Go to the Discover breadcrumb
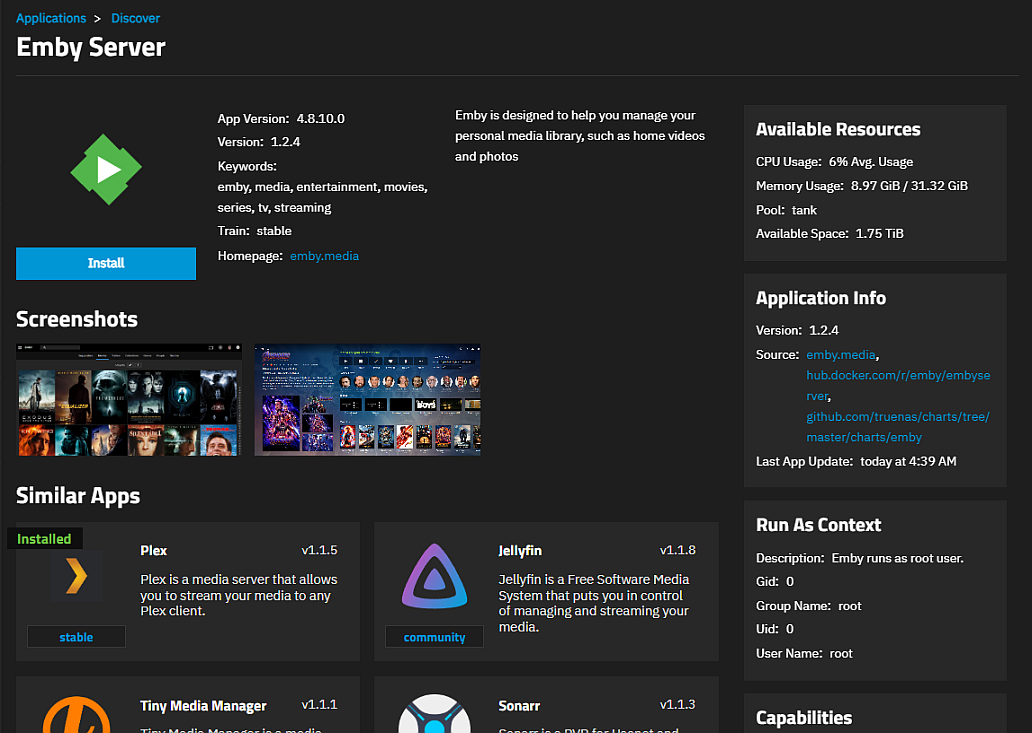The width and height of the screenshot is (1032, 733). pyautogui.click(x=136, y=18)
